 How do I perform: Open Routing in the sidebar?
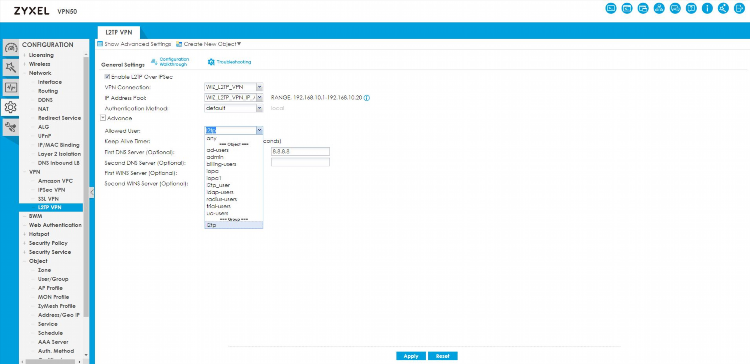tap(48, 91)
